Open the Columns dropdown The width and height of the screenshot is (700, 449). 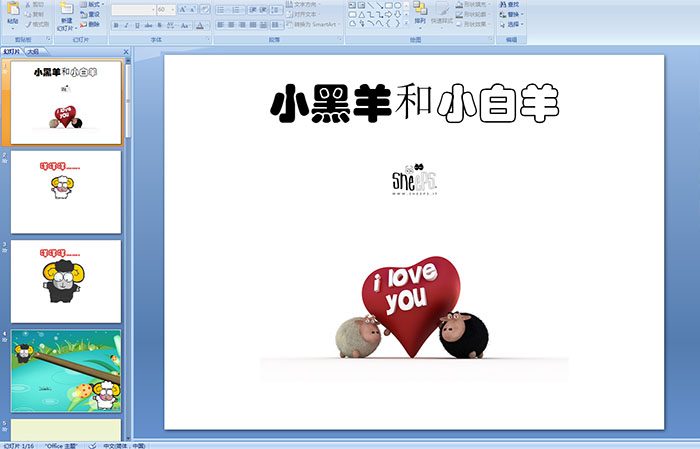click(276, 25)
